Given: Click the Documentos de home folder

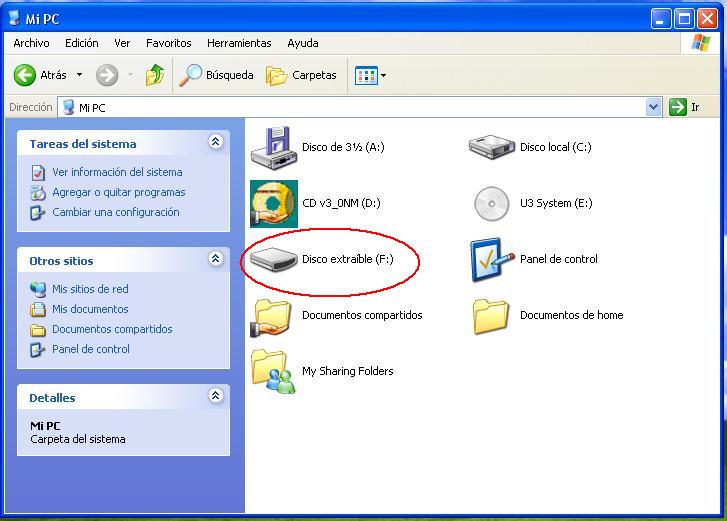Looking at the screenshot, I should point(491,316).
